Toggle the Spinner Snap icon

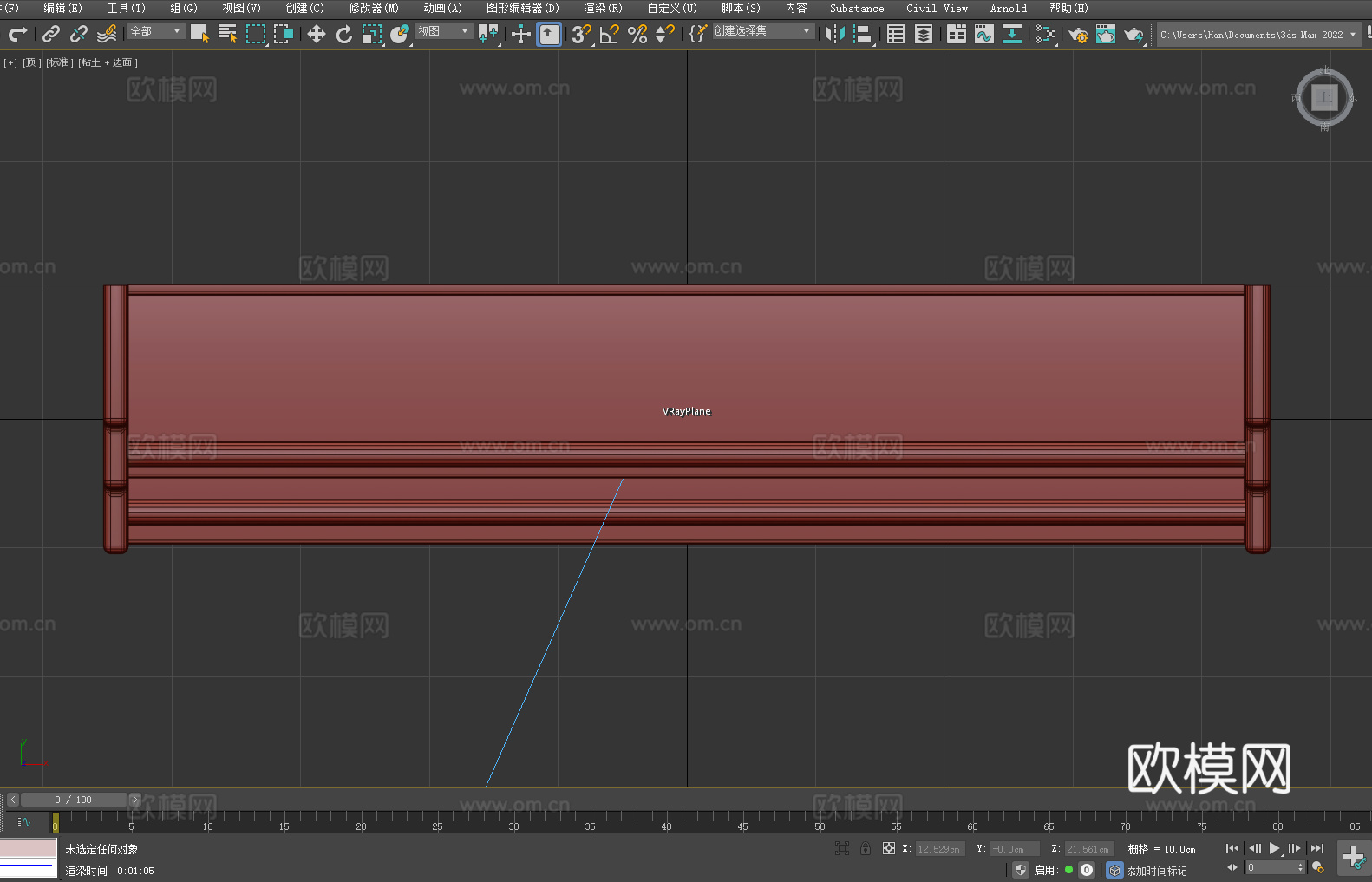pyautogui.click(x=665, y=34)
